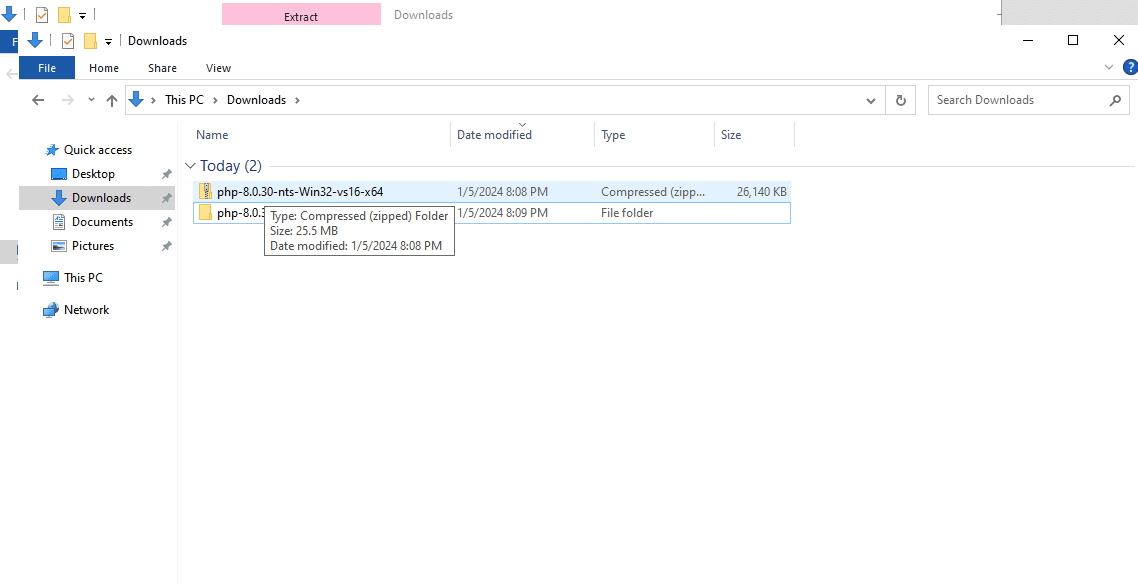Switch to the View ribbon tab

pos(218,68)
